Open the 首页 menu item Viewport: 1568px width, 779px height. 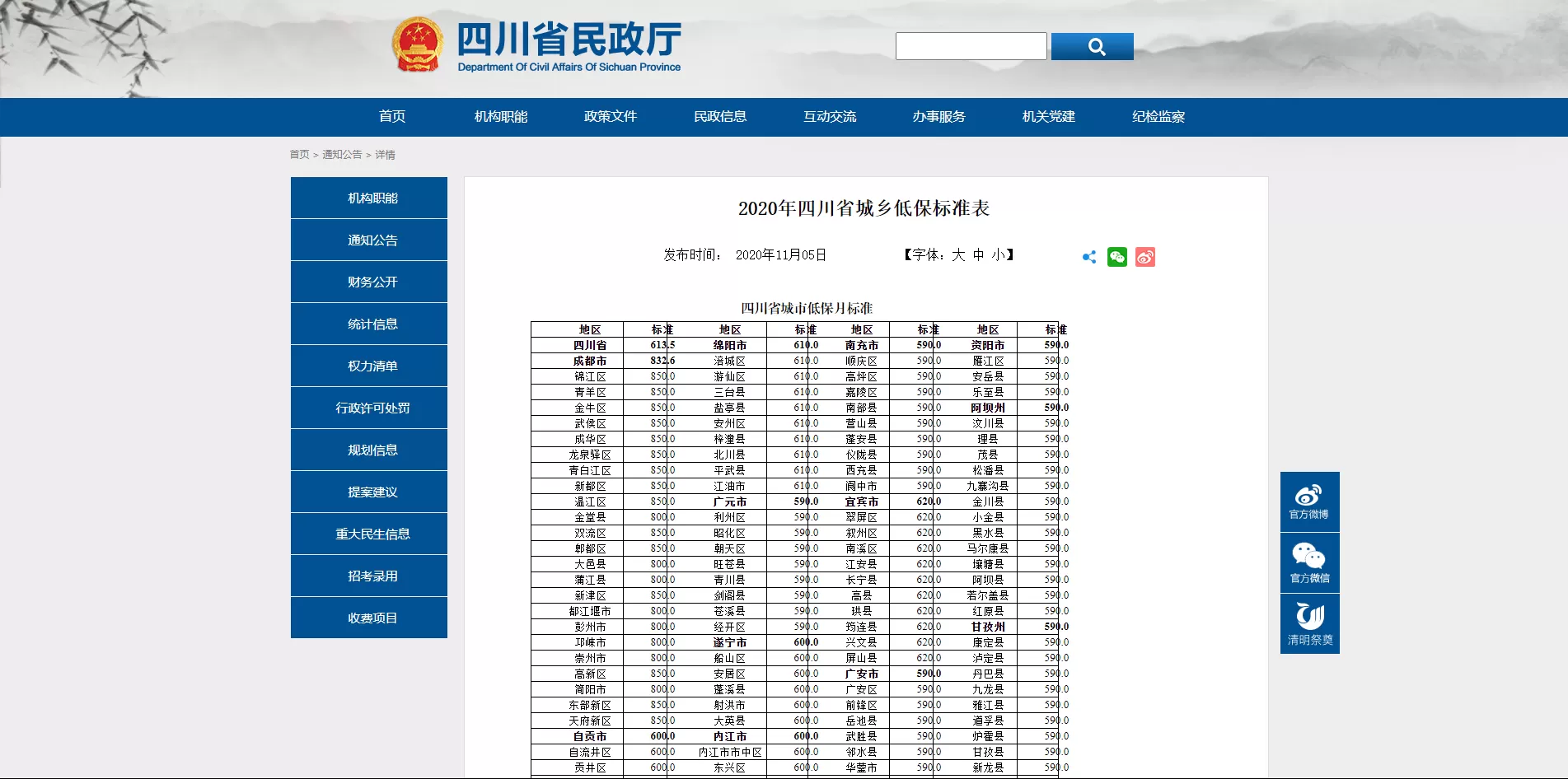click(391, 117)
